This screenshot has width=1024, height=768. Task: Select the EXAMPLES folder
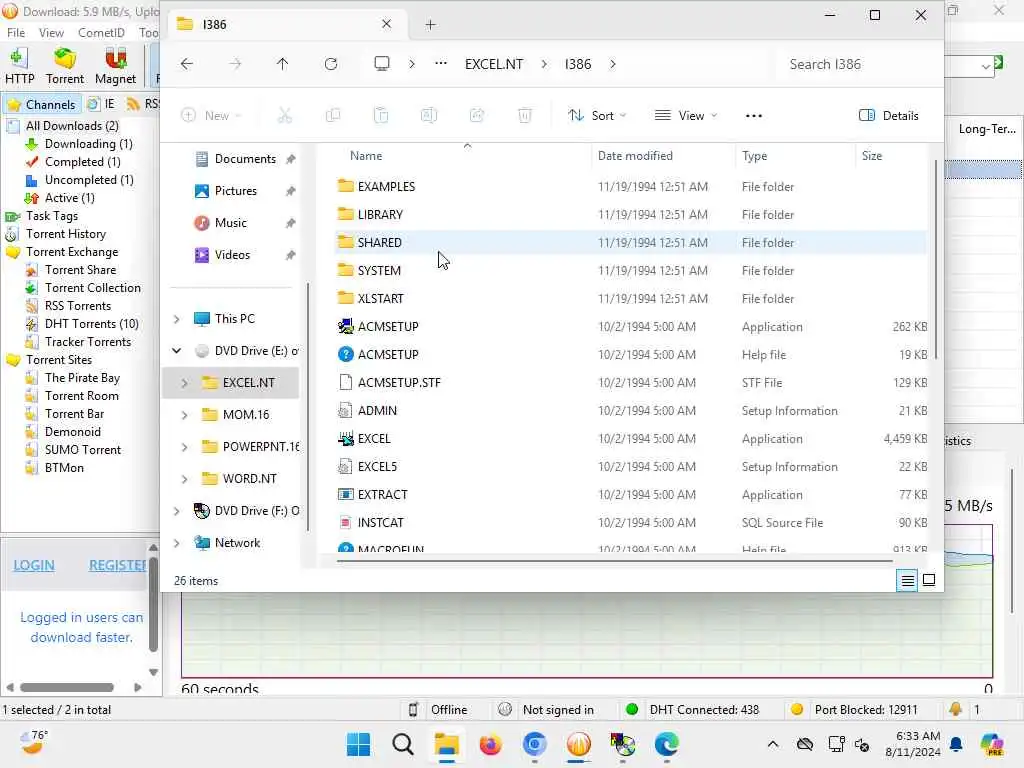(x=386, y=187)
